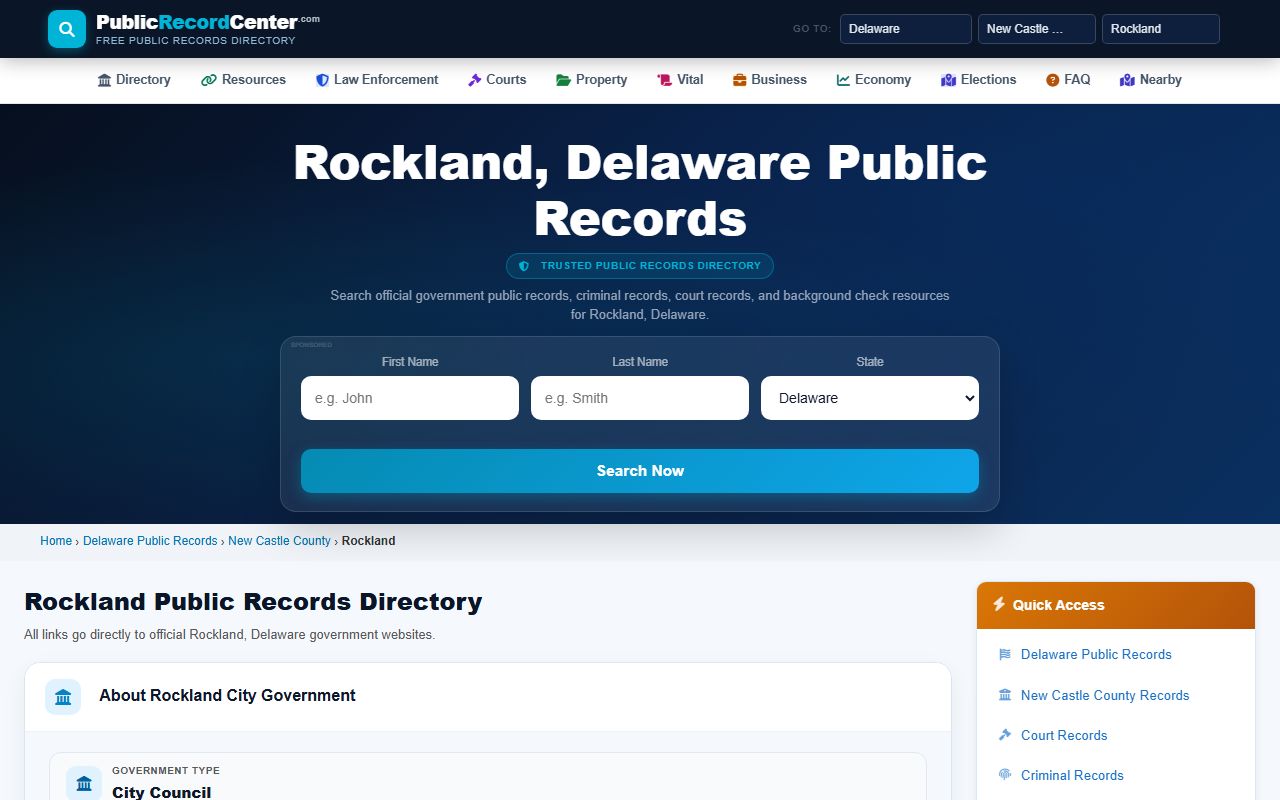Click the Search Now button
Screen dimensions: 1280x800
[x=640, y=471]
